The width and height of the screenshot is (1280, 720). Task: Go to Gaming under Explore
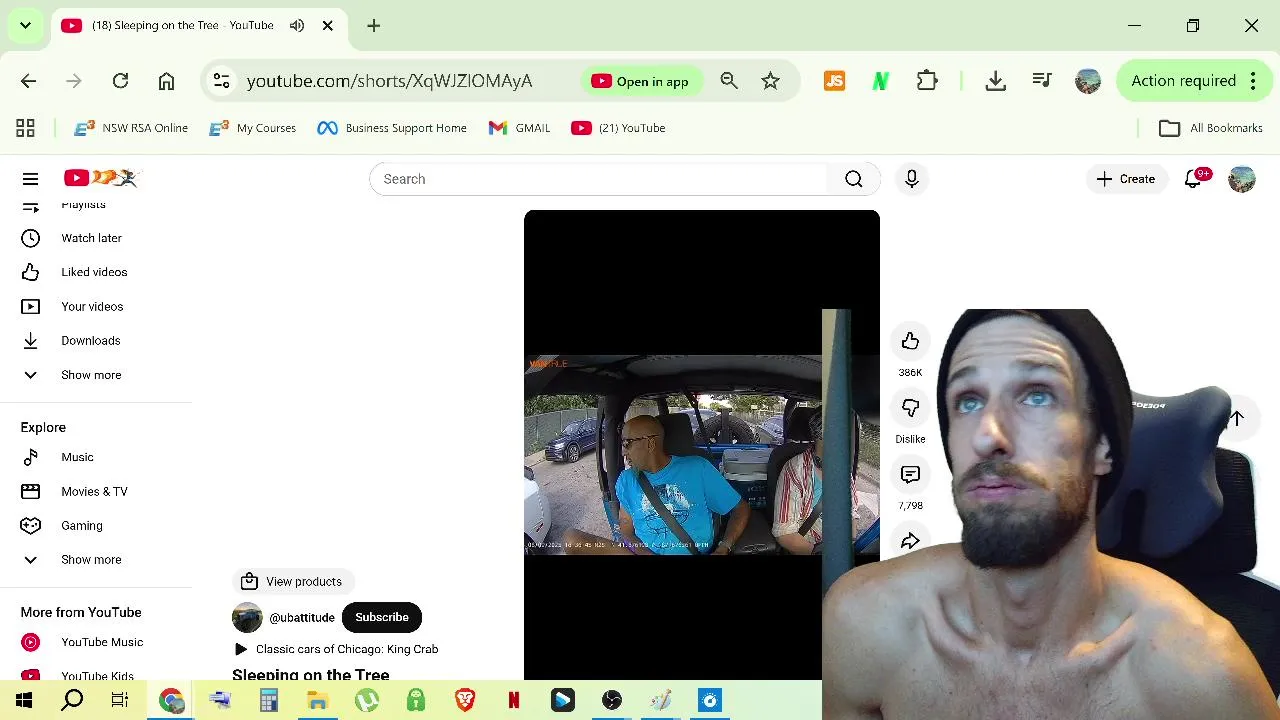point(82,526)
